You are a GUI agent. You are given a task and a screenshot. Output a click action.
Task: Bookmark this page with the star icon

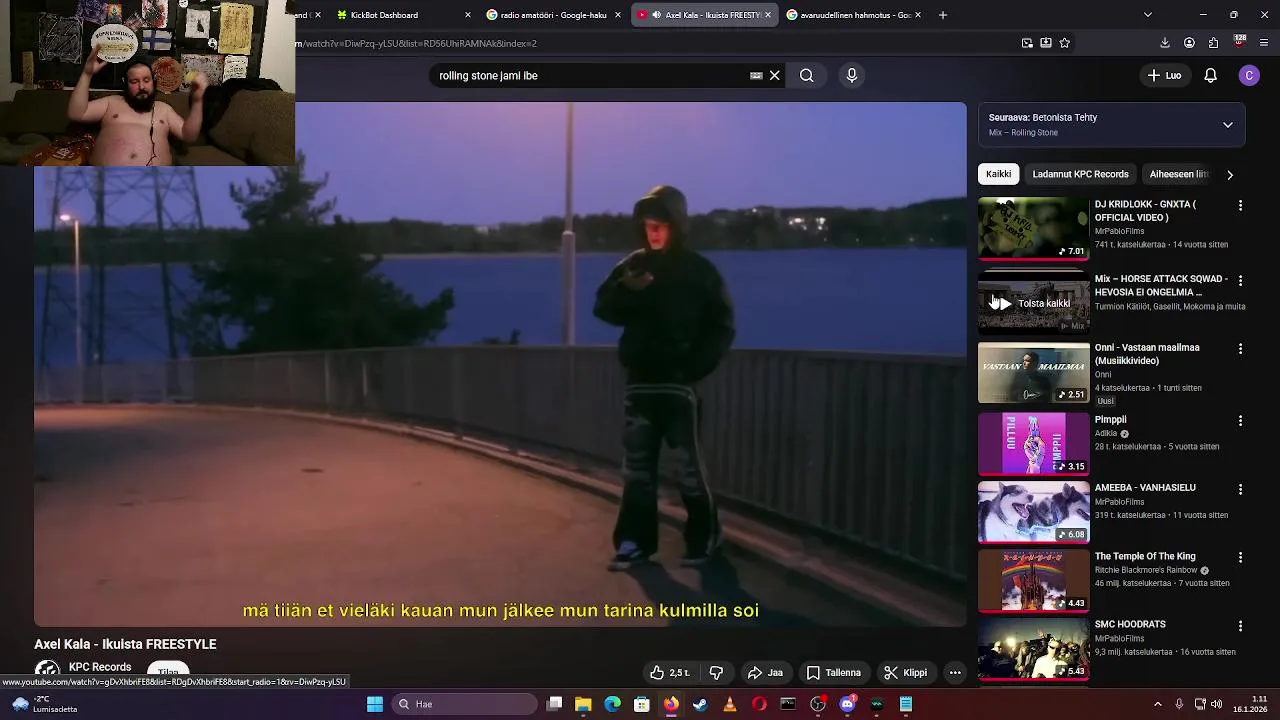click(1064, 43)
